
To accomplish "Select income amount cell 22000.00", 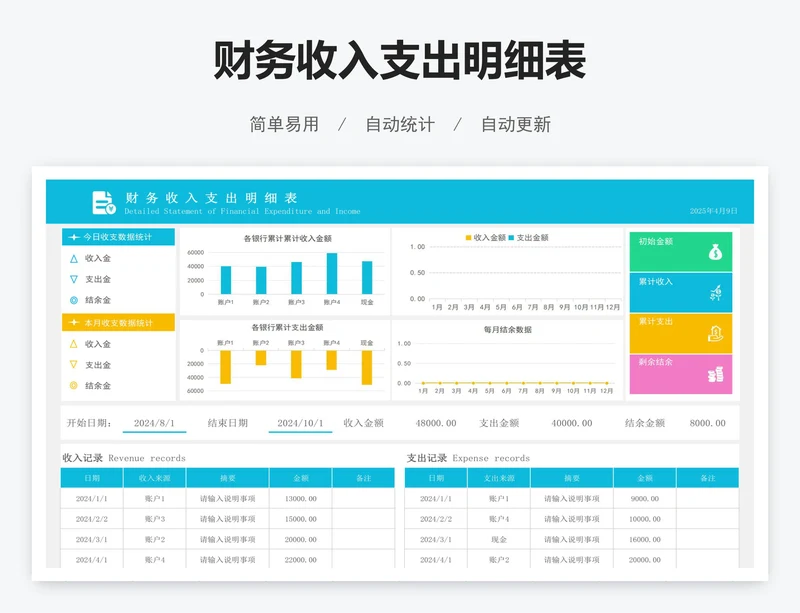I will [x=301, y=559].
